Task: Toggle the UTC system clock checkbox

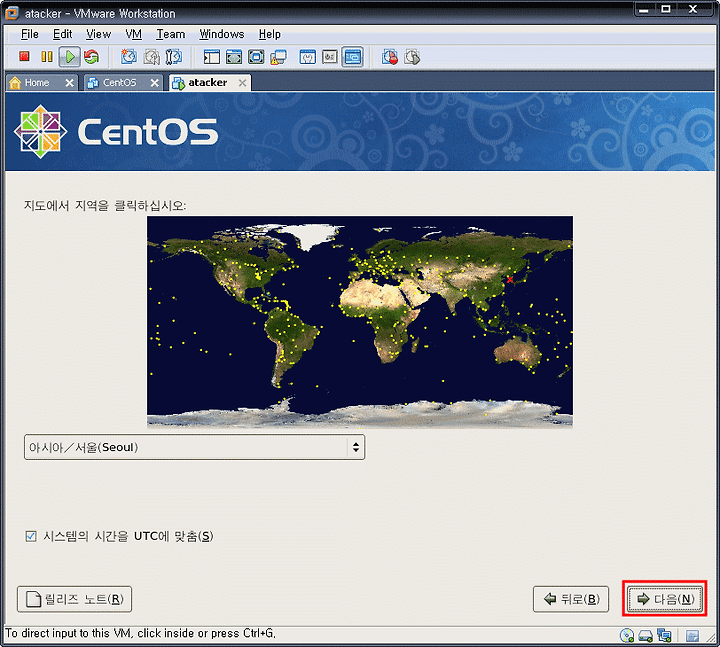Action: 31,536
